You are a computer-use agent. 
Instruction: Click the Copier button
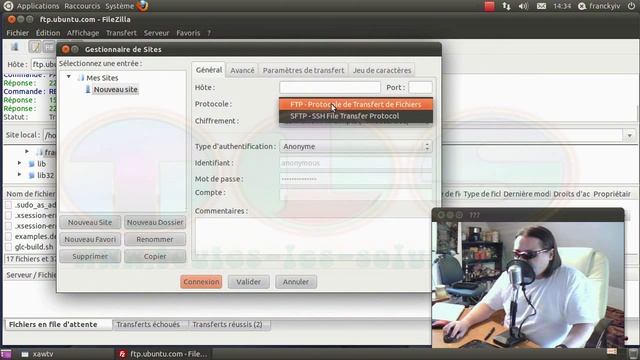[155, 256]
